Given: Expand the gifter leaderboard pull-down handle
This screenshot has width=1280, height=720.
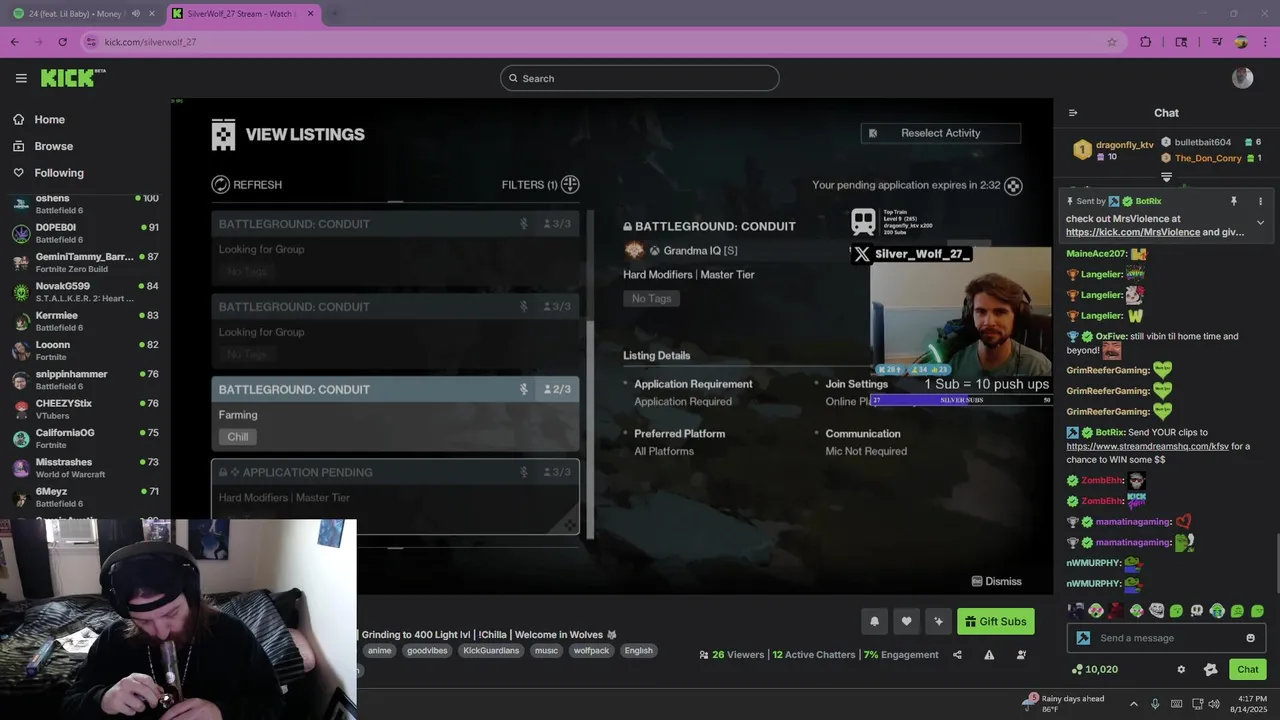Looking at the screenshot, I should 1166,177.
